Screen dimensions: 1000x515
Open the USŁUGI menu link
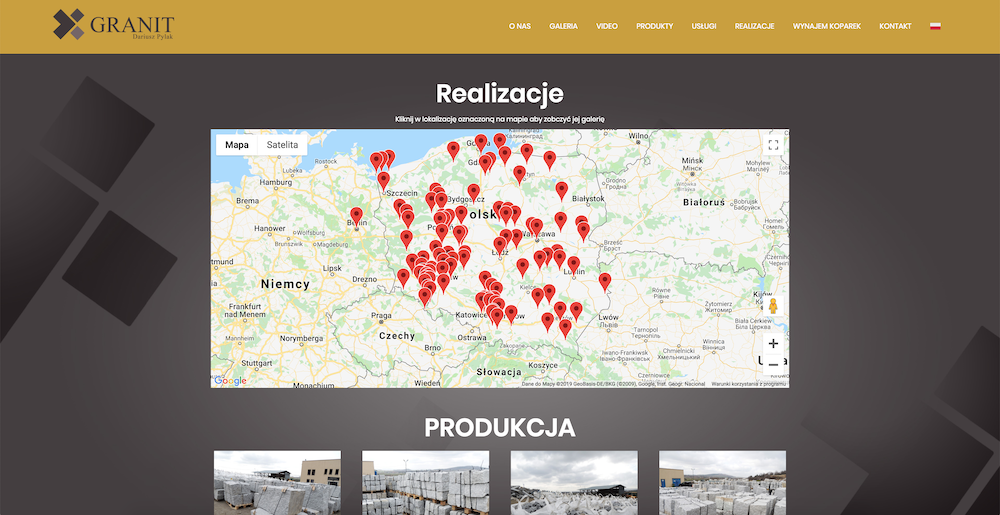704,26
